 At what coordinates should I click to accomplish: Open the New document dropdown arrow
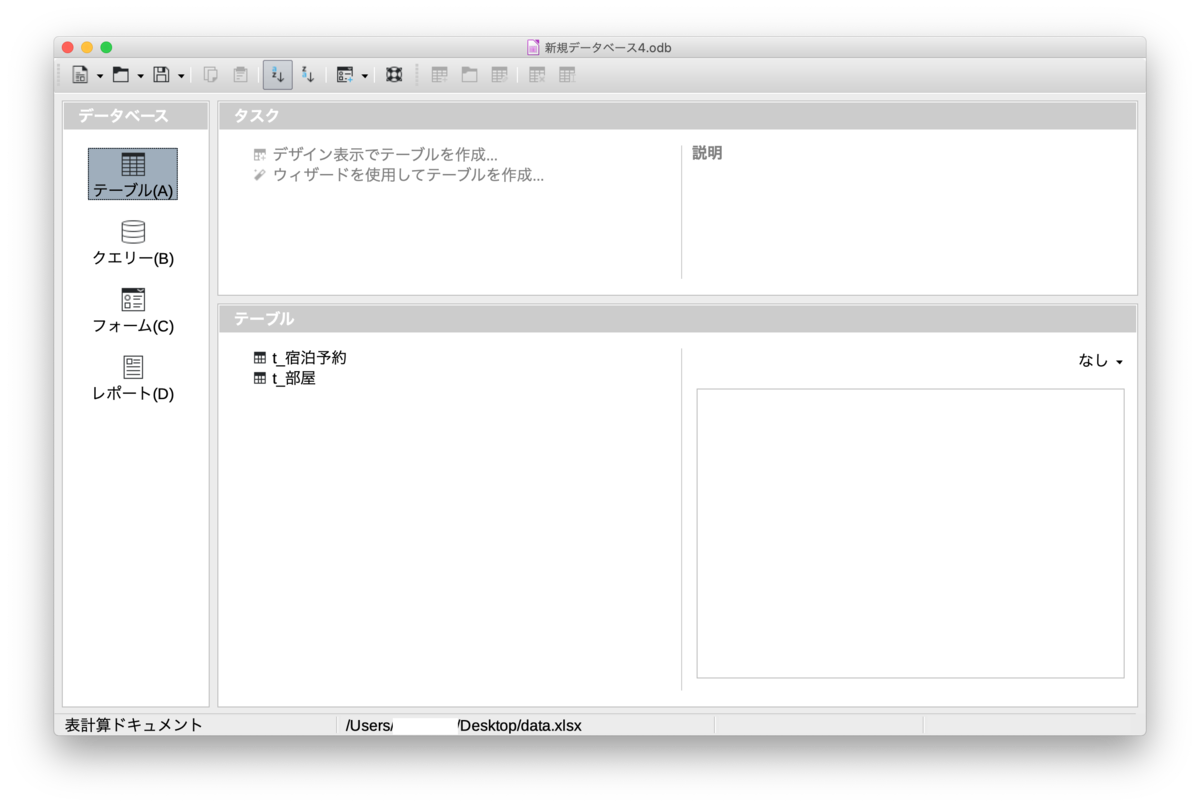click(x=100, y=76)
